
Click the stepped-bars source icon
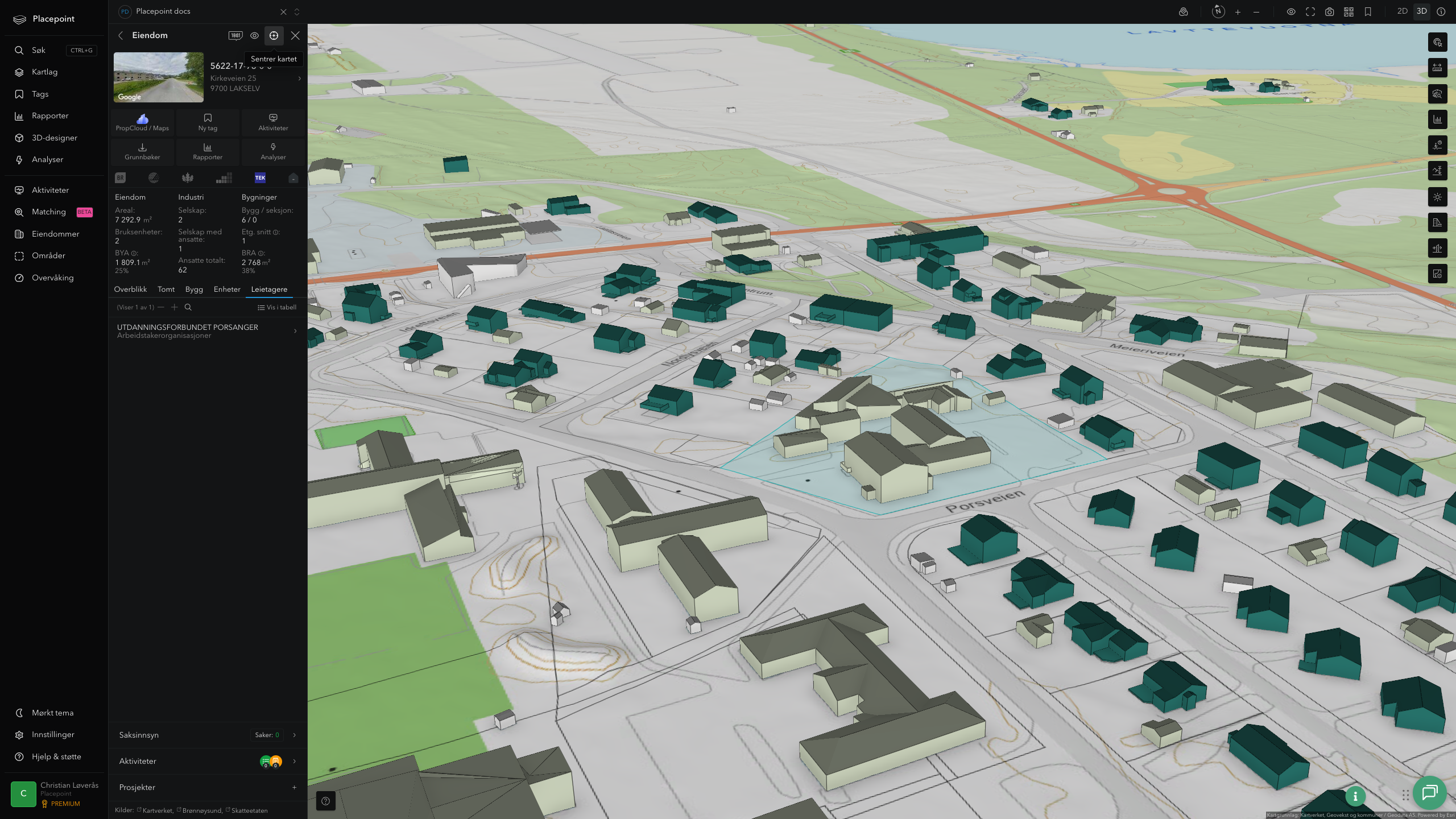(224, 178)
